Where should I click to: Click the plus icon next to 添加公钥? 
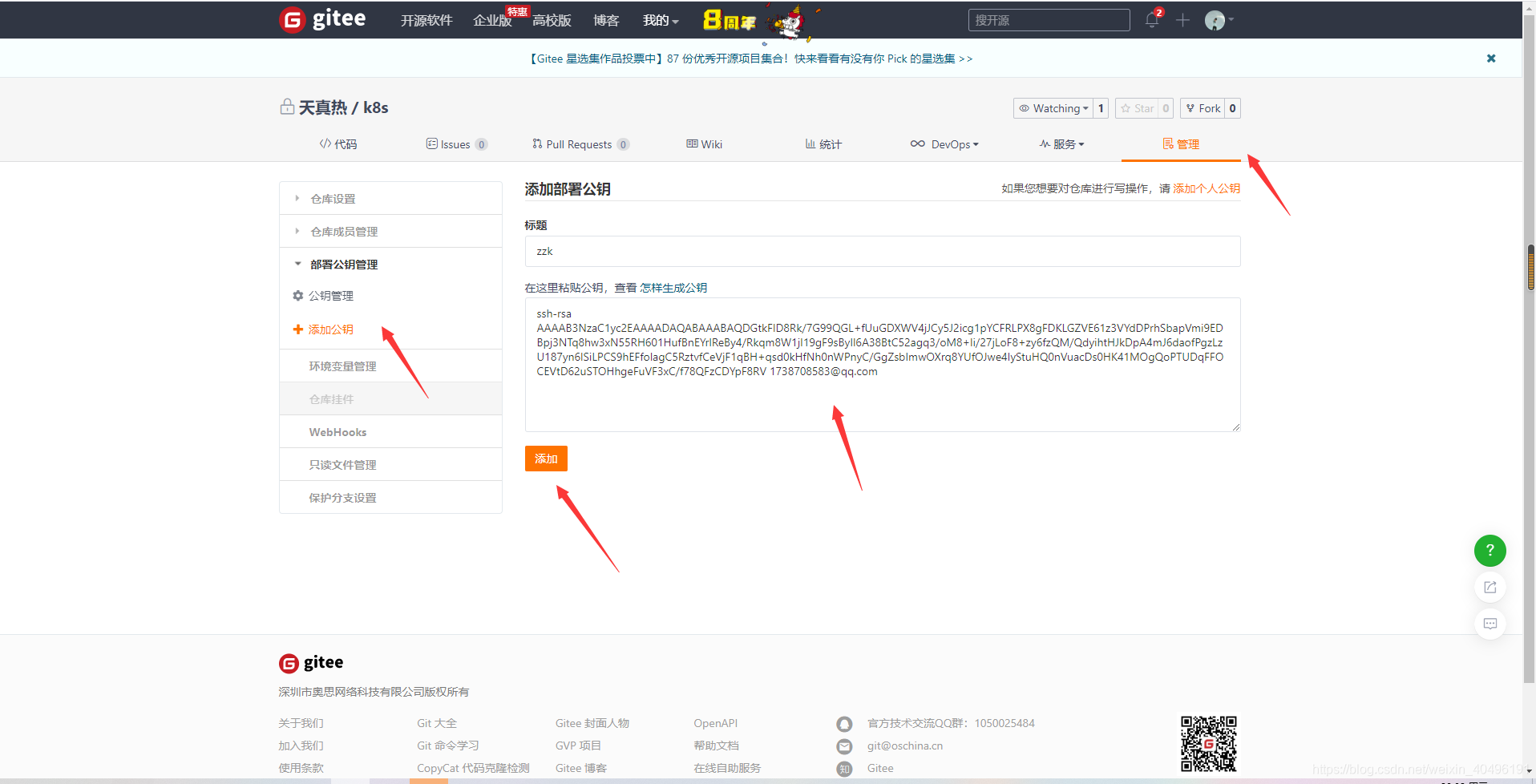298,329
